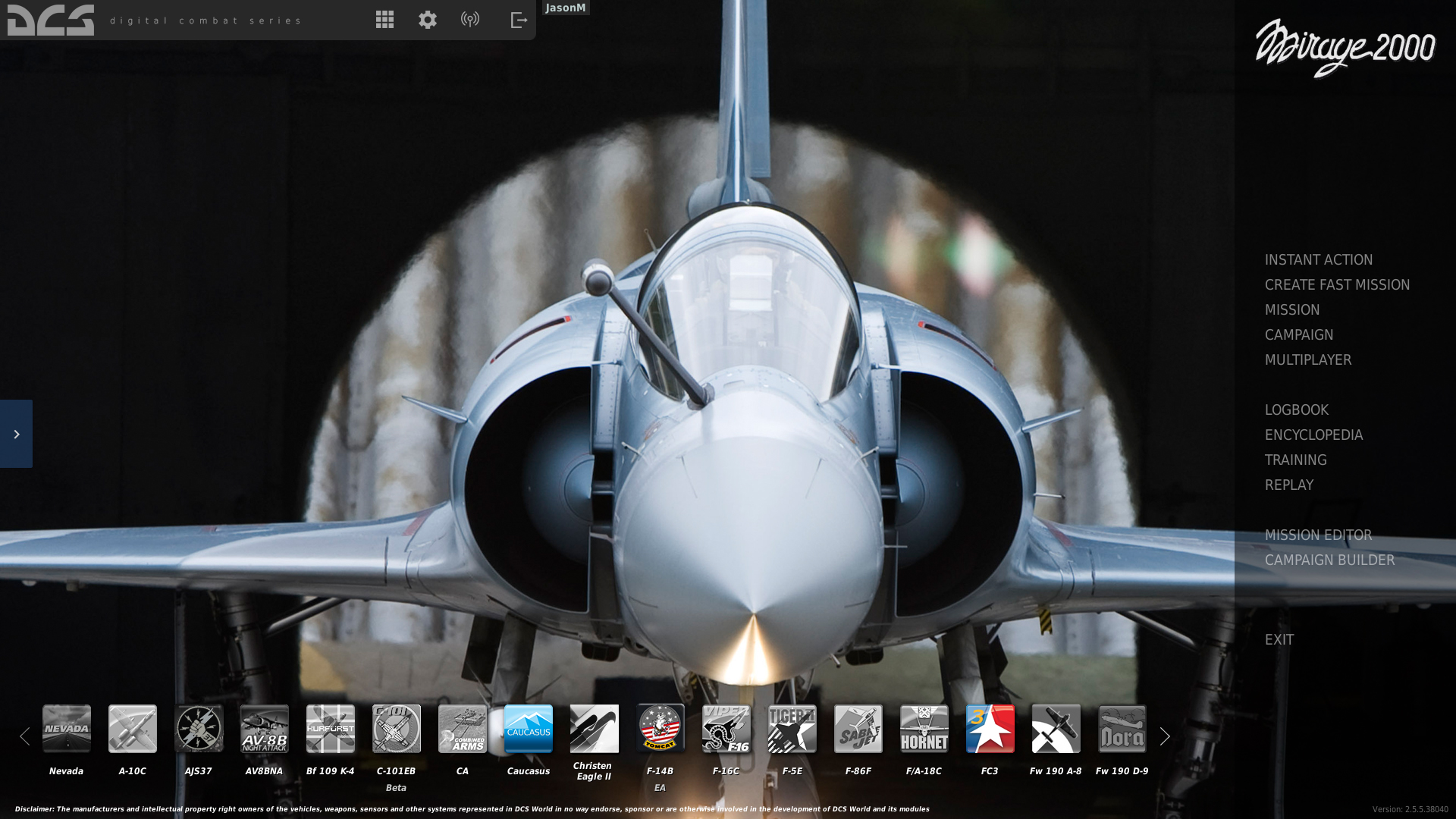Open the module manager grid icon

pyautogui.click(x=384, y=20)
